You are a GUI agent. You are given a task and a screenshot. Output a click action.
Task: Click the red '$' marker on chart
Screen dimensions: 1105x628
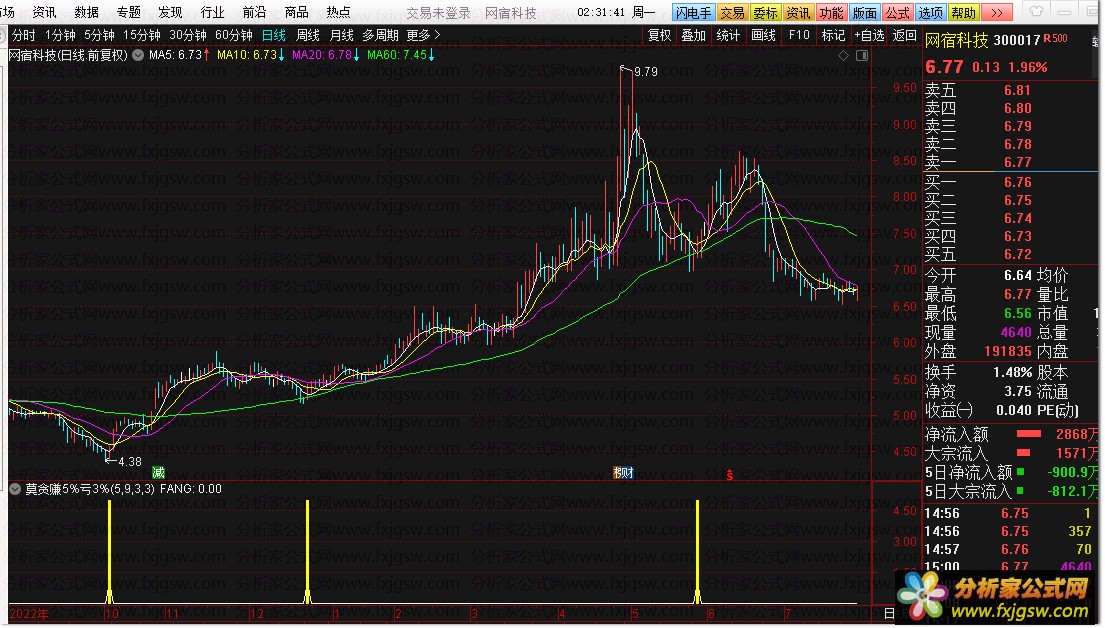tap(729, 475)
